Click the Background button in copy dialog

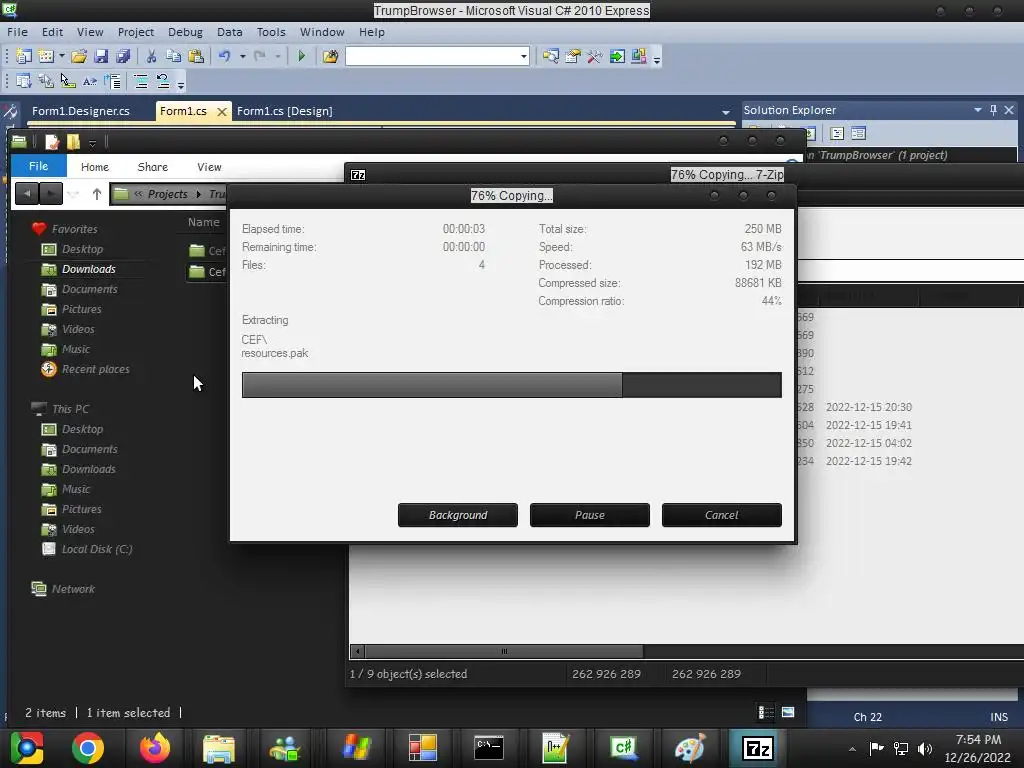point(457,515)
